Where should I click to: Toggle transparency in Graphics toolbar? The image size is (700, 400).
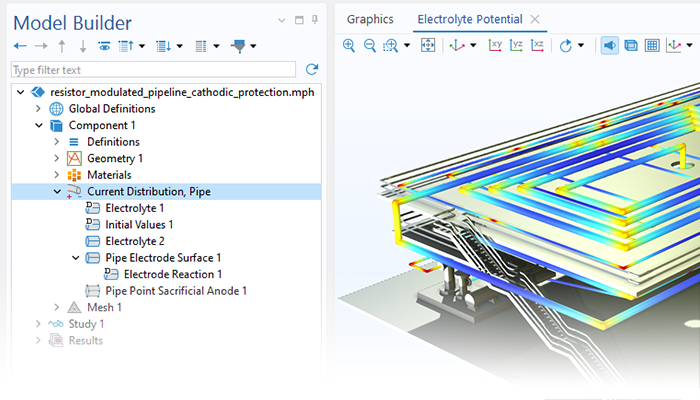[630, 45]
